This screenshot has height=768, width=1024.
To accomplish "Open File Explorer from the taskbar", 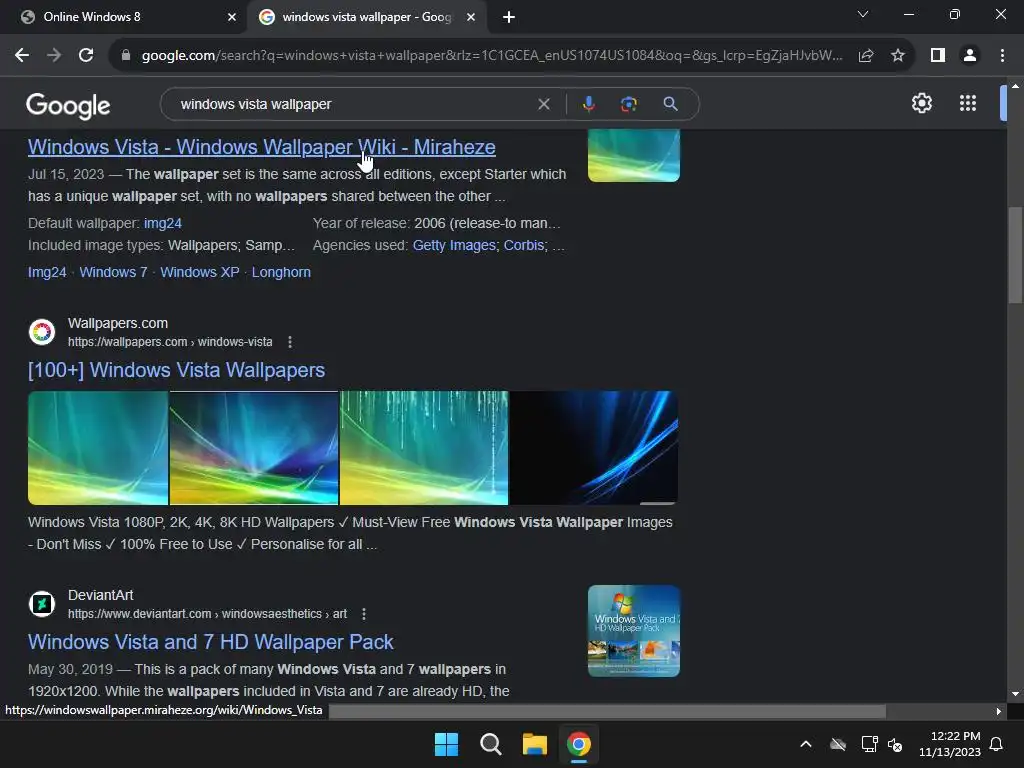I will pos(535,744).
